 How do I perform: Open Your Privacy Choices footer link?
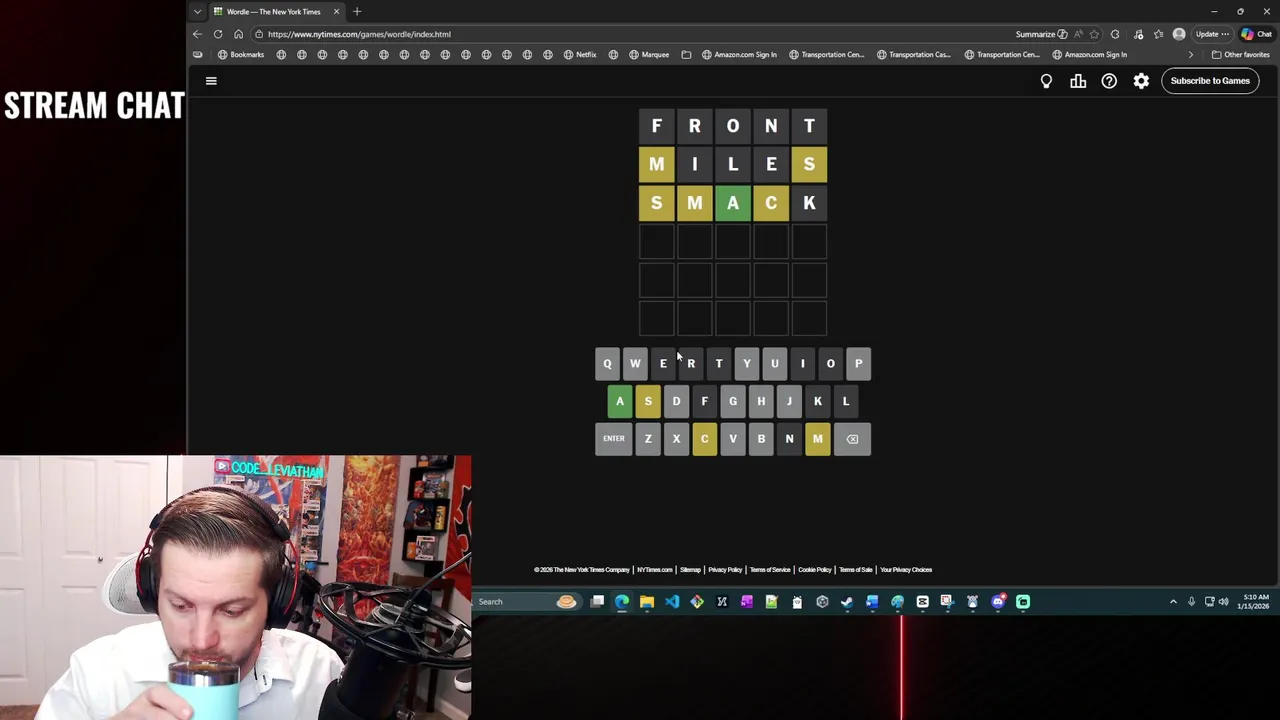[x=906, y=570]
